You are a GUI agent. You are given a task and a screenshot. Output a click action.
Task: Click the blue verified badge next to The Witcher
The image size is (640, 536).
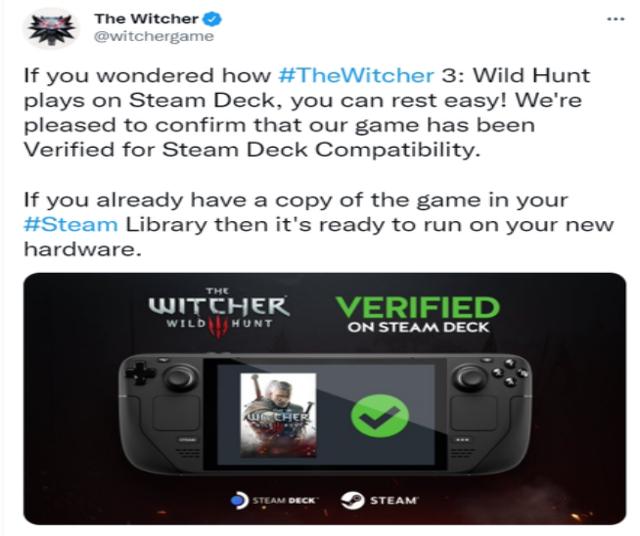pyautogui.click(x=213, y=19)
